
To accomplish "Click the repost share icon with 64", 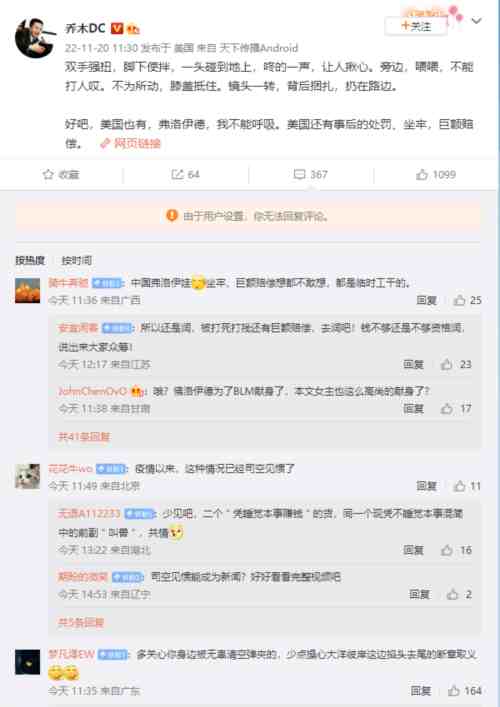I will [177, 174].
